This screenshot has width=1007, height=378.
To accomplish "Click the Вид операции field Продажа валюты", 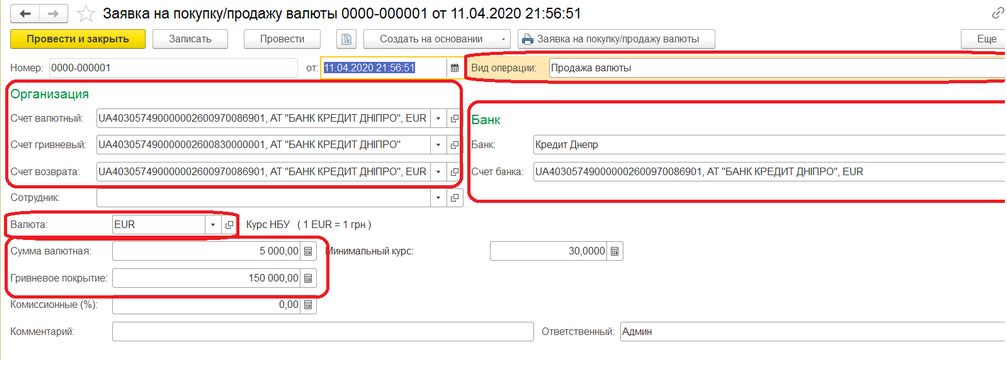I will [x=777, y=68].
